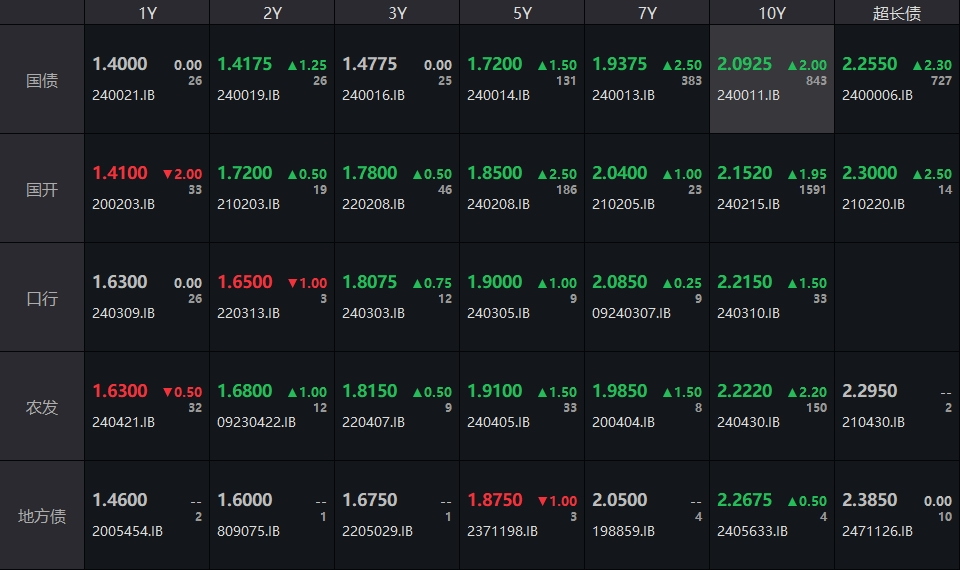This screenshot has height=570, width=960.
Task: Click the 1.4100 yield in 国开 row
Action: [x=120, y=173]
